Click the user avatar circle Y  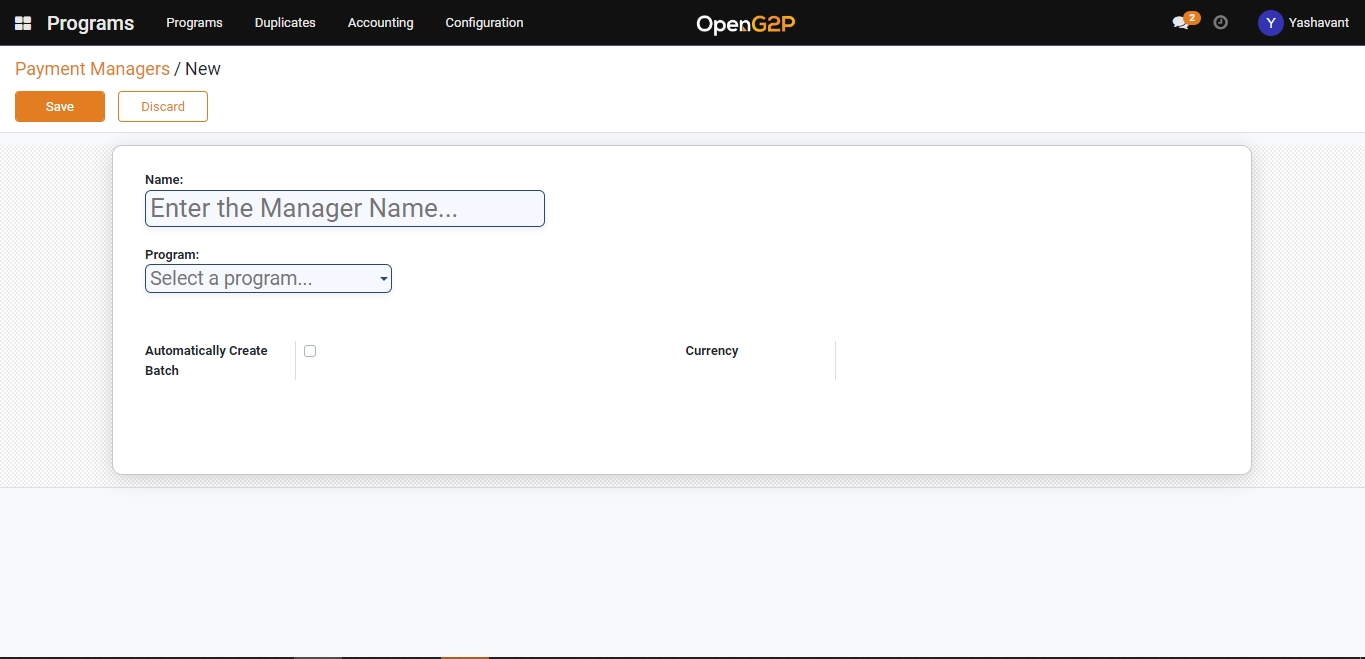[x=1270, y=23]
